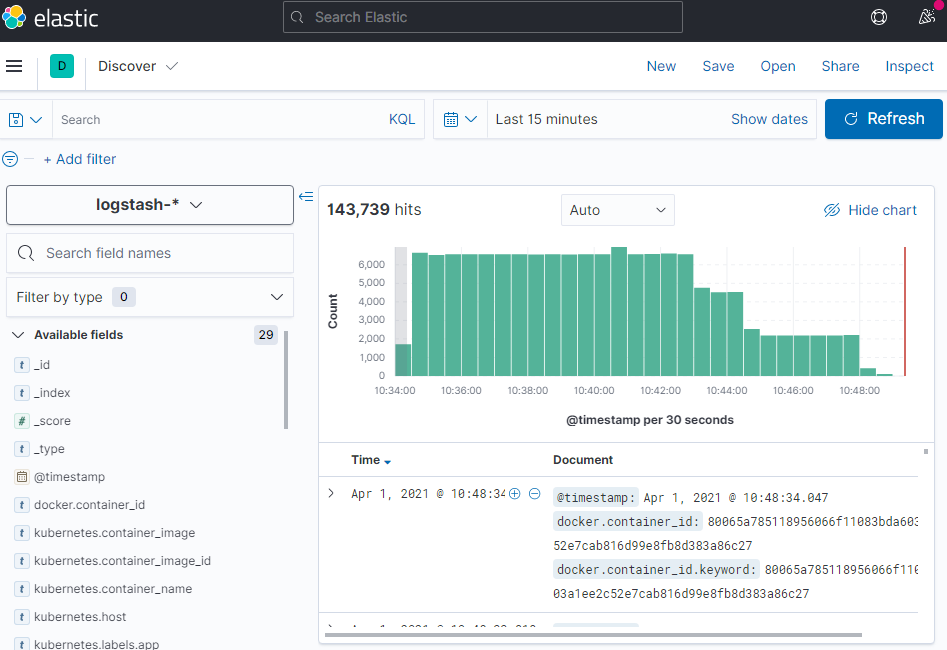Open the logstash-* index pattern dropdown

150,204
